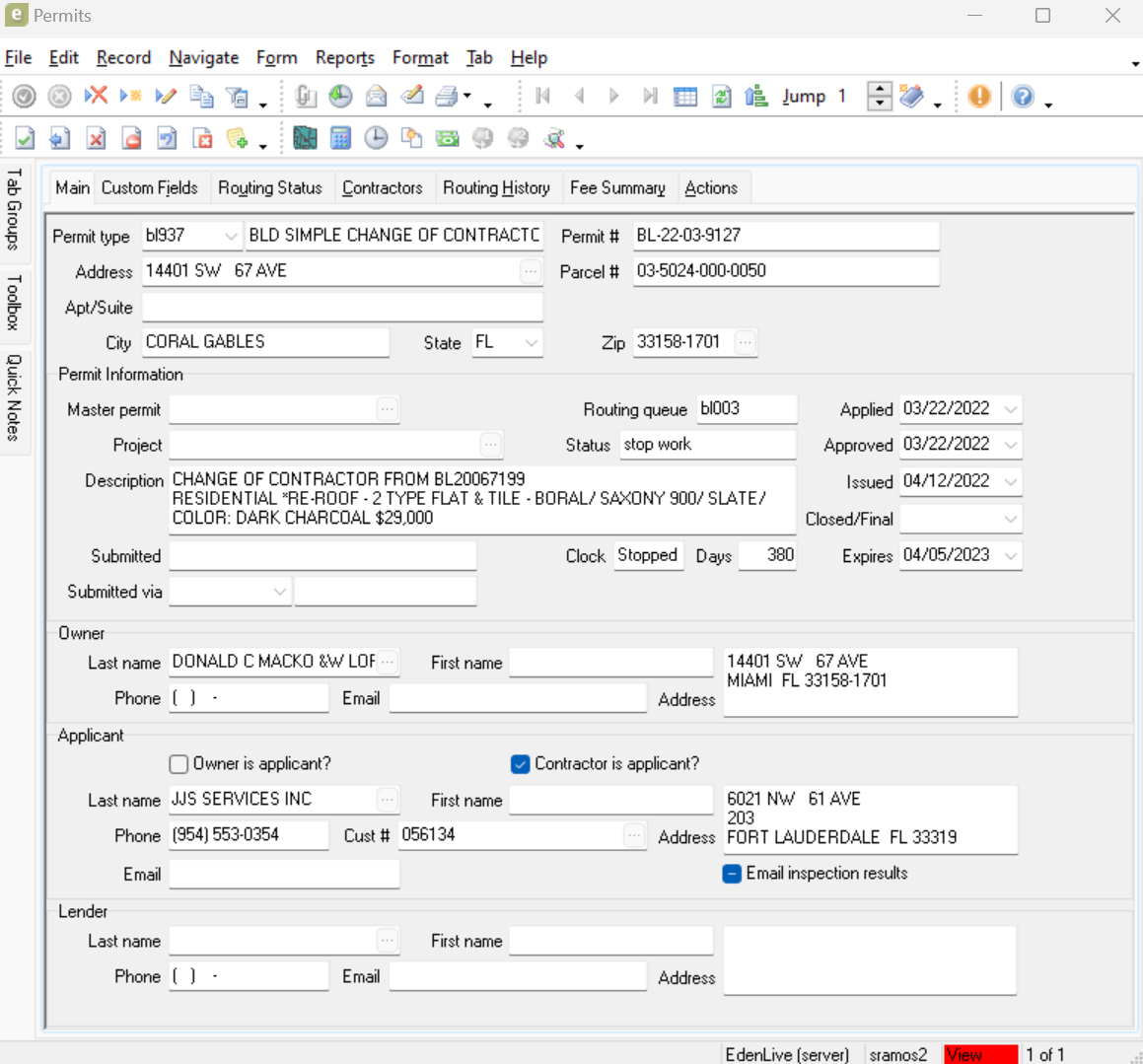Image resolution: width=1143 pixels, height=1064 pixels.
Task: Toggle the 'Email inspection results' checkbox
Action: pos(732,874)
